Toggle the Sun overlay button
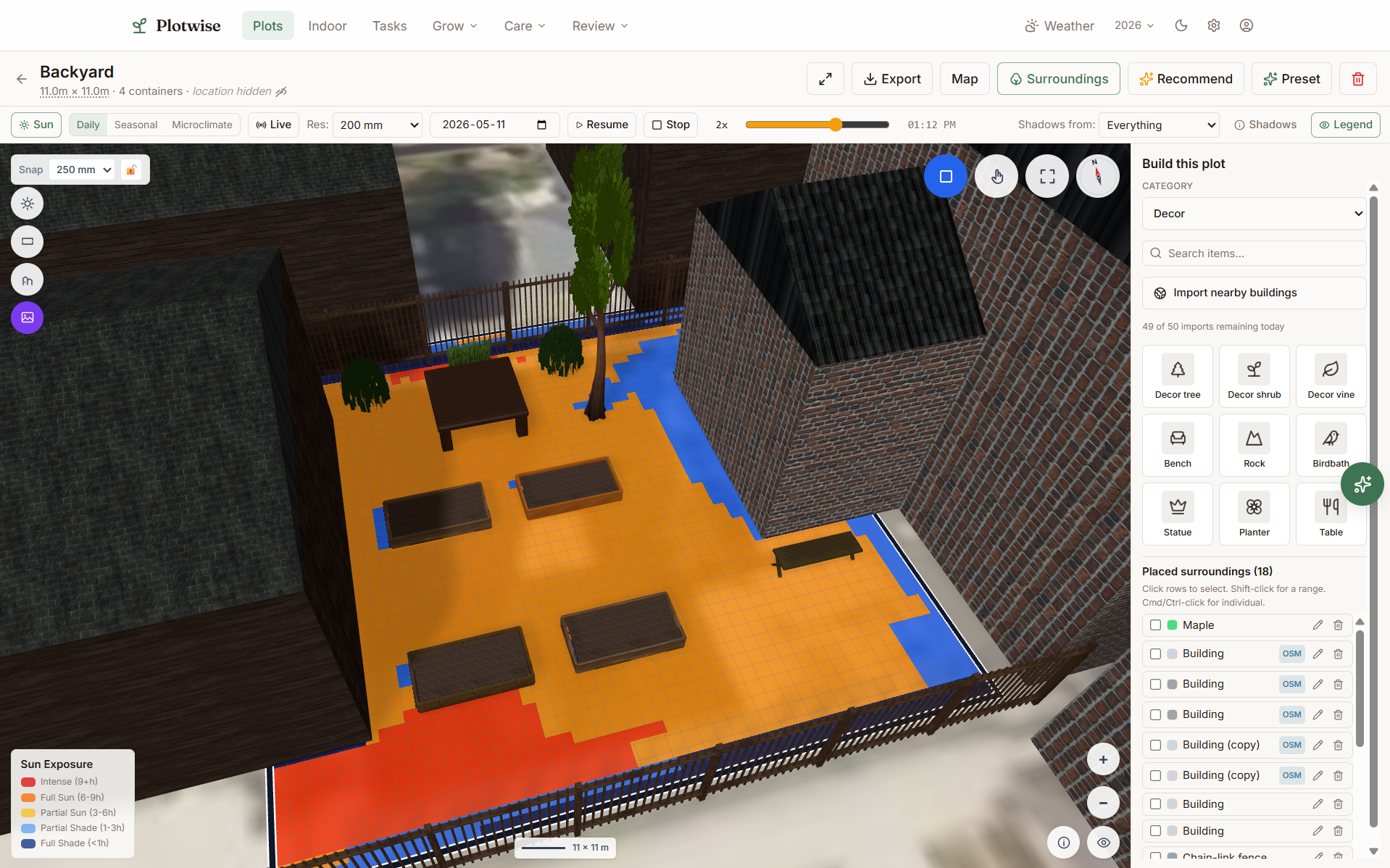The height and width of the screenshot is (868, 1390). click(x=36, y=125)
